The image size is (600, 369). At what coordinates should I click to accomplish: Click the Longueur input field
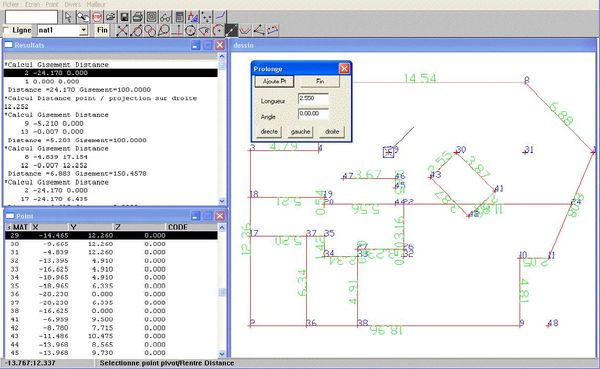tap(313, 99)
